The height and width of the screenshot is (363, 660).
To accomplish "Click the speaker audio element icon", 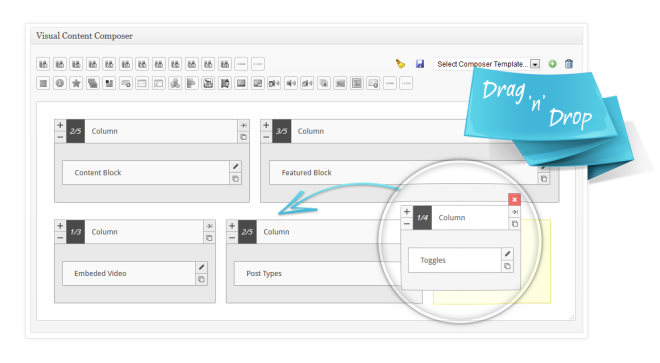I will pos(291,83).
